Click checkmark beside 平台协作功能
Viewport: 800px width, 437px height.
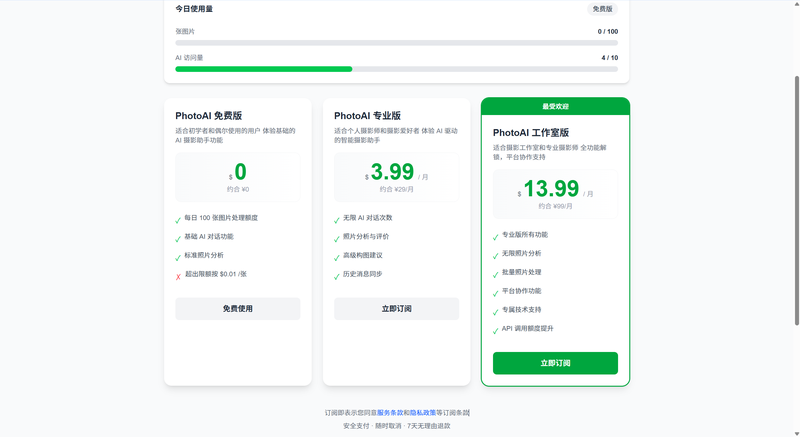[x=495, y=294]
